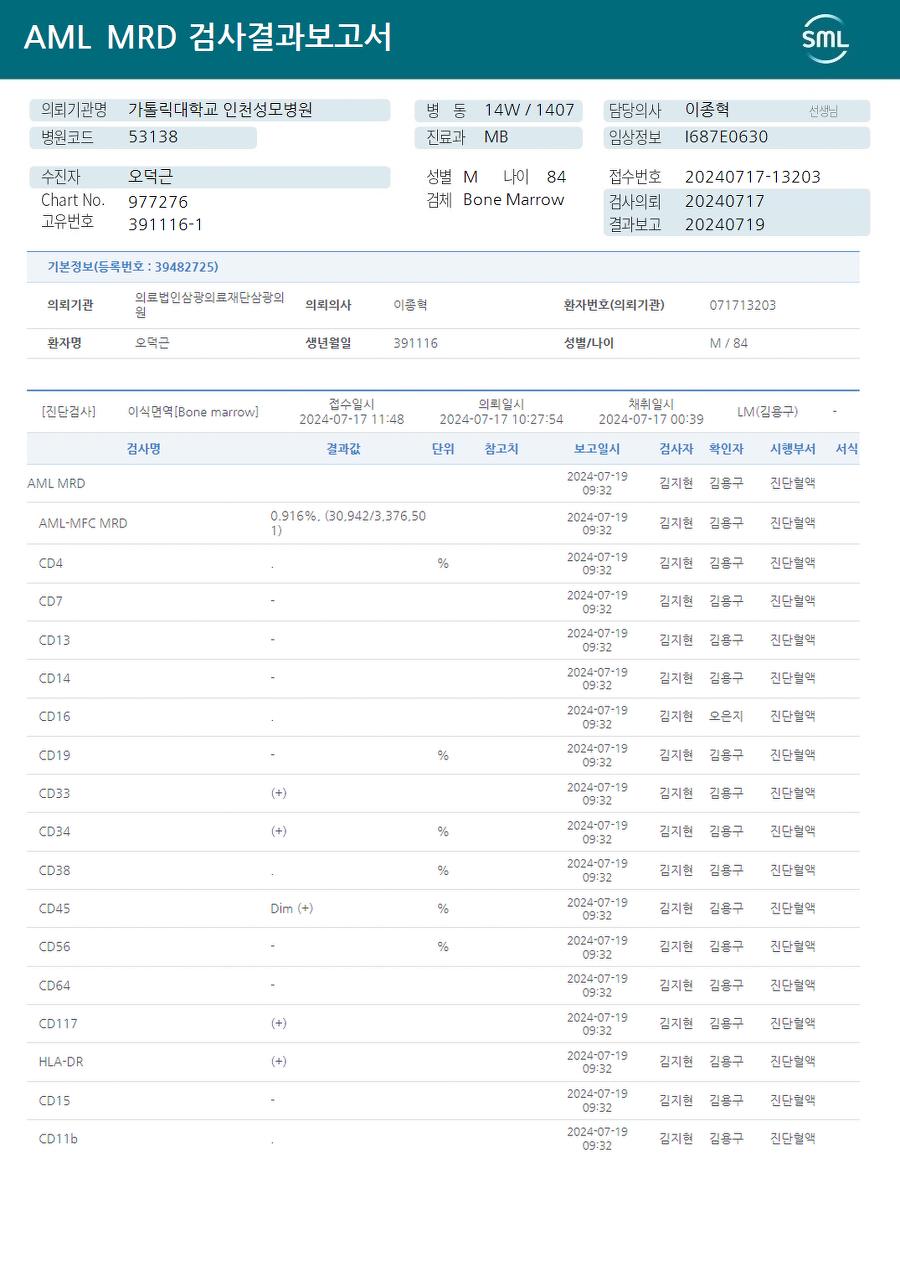
Task: Click the 참고치 column header
Action: tap(501, 449)
